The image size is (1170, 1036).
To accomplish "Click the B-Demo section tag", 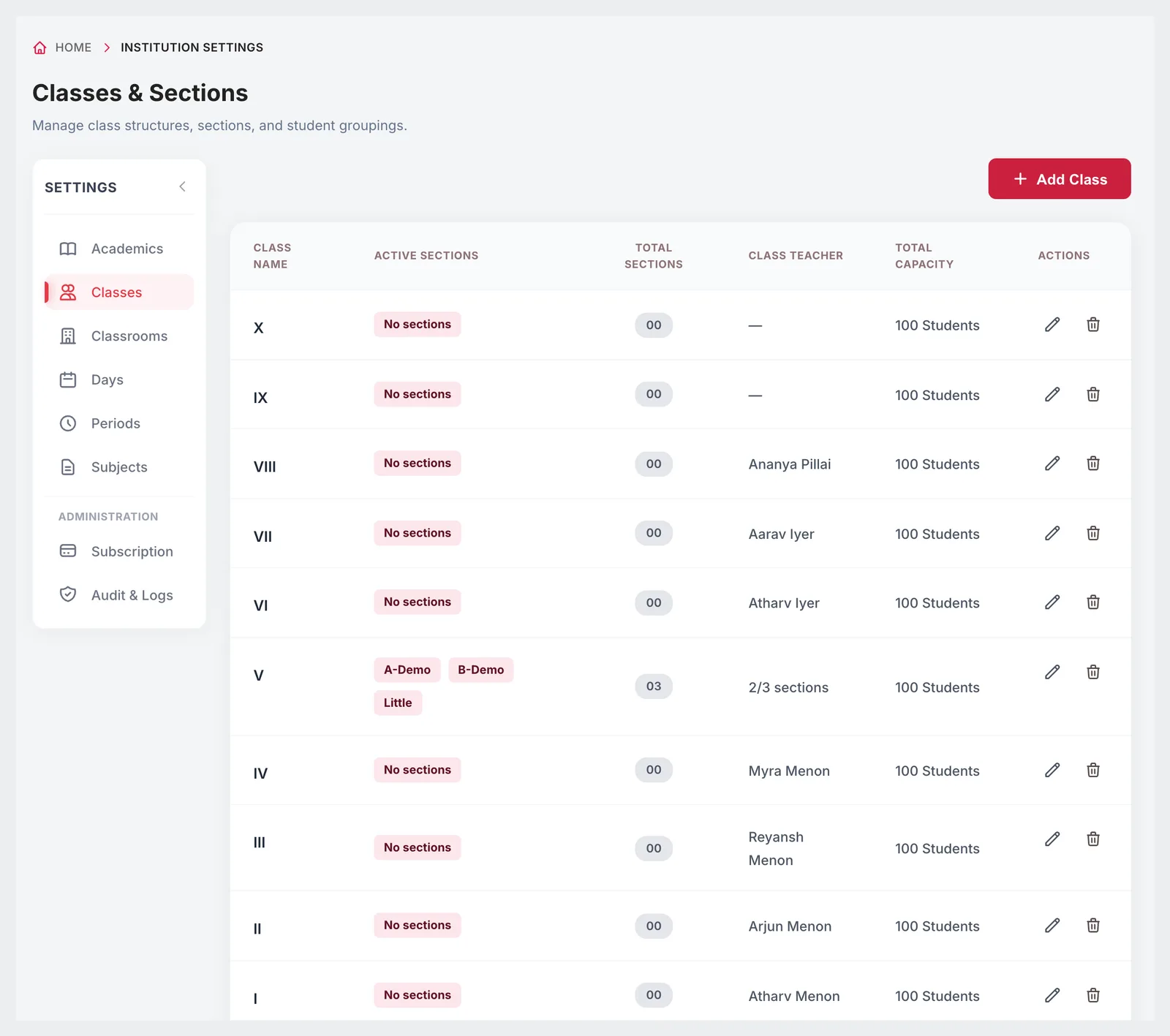I will point(481,670).
